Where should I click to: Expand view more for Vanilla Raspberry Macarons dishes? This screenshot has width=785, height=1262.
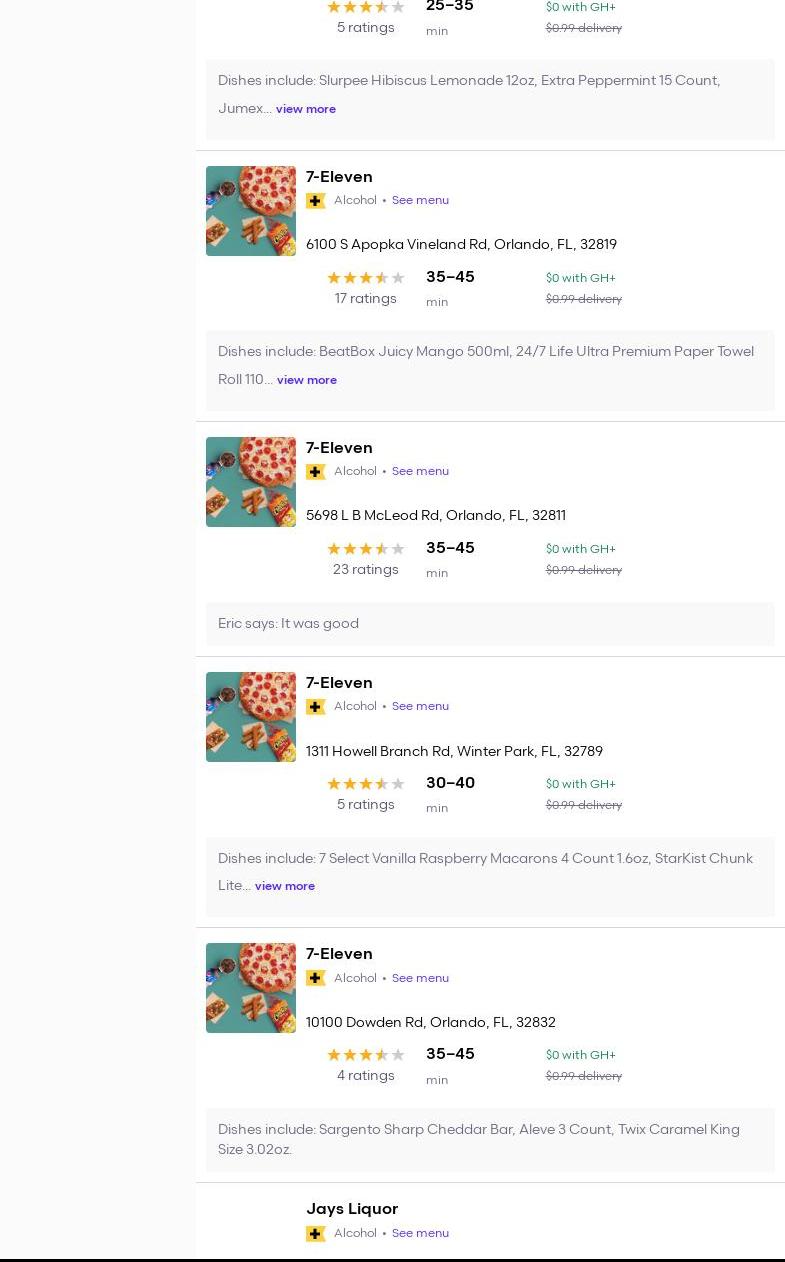pyautogui.click(x=284, y=886)
